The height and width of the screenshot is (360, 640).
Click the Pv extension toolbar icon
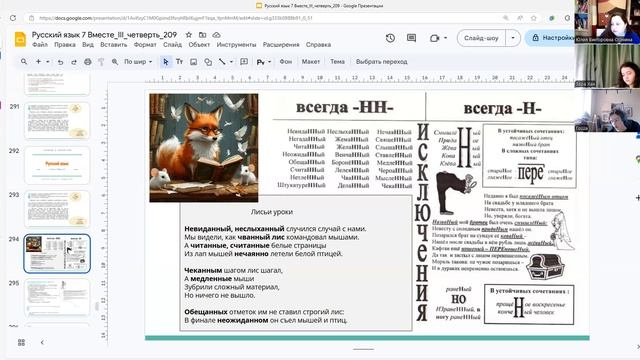(x=260, y=62)
